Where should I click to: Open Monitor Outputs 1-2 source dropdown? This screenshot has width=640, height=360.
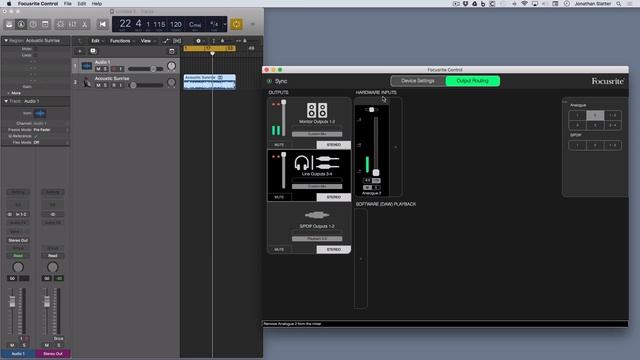click(x=317, y=134)
